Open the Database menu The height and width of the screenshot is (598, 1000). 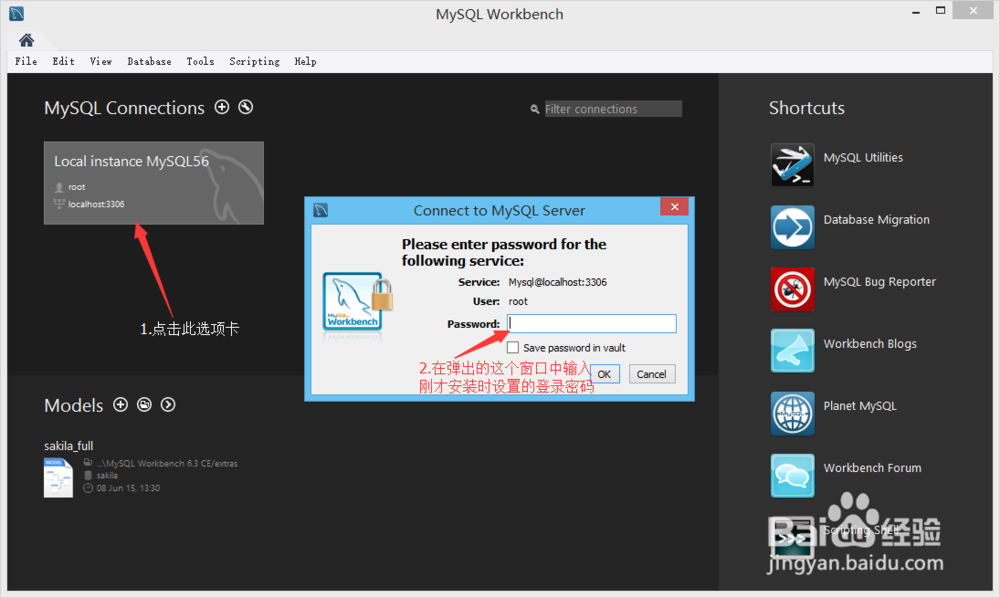tap(149, 61)
